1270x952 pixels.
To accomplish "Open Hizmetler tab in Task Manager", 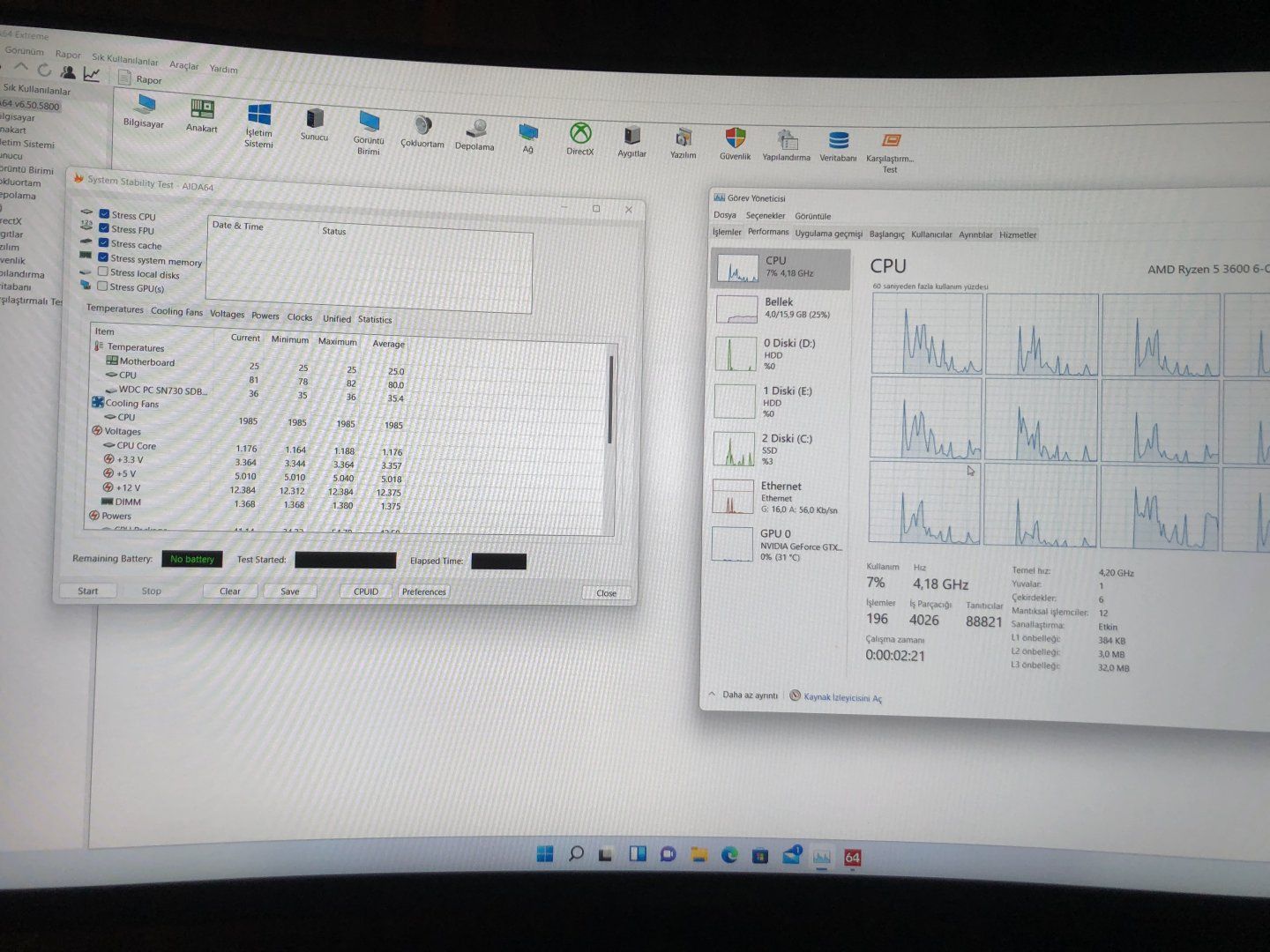I will point(1018,234).
